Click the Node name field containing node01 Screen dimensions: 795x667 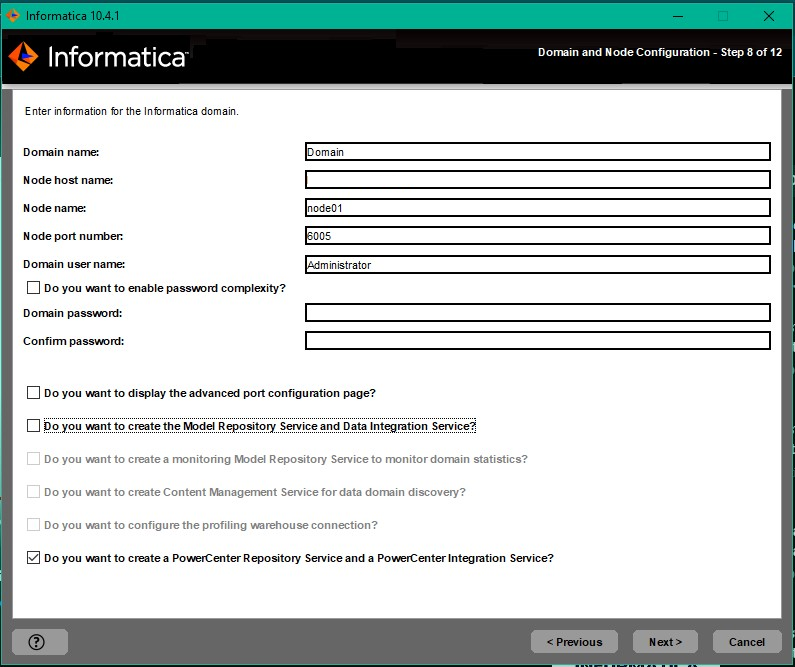(x=537, y=207)
